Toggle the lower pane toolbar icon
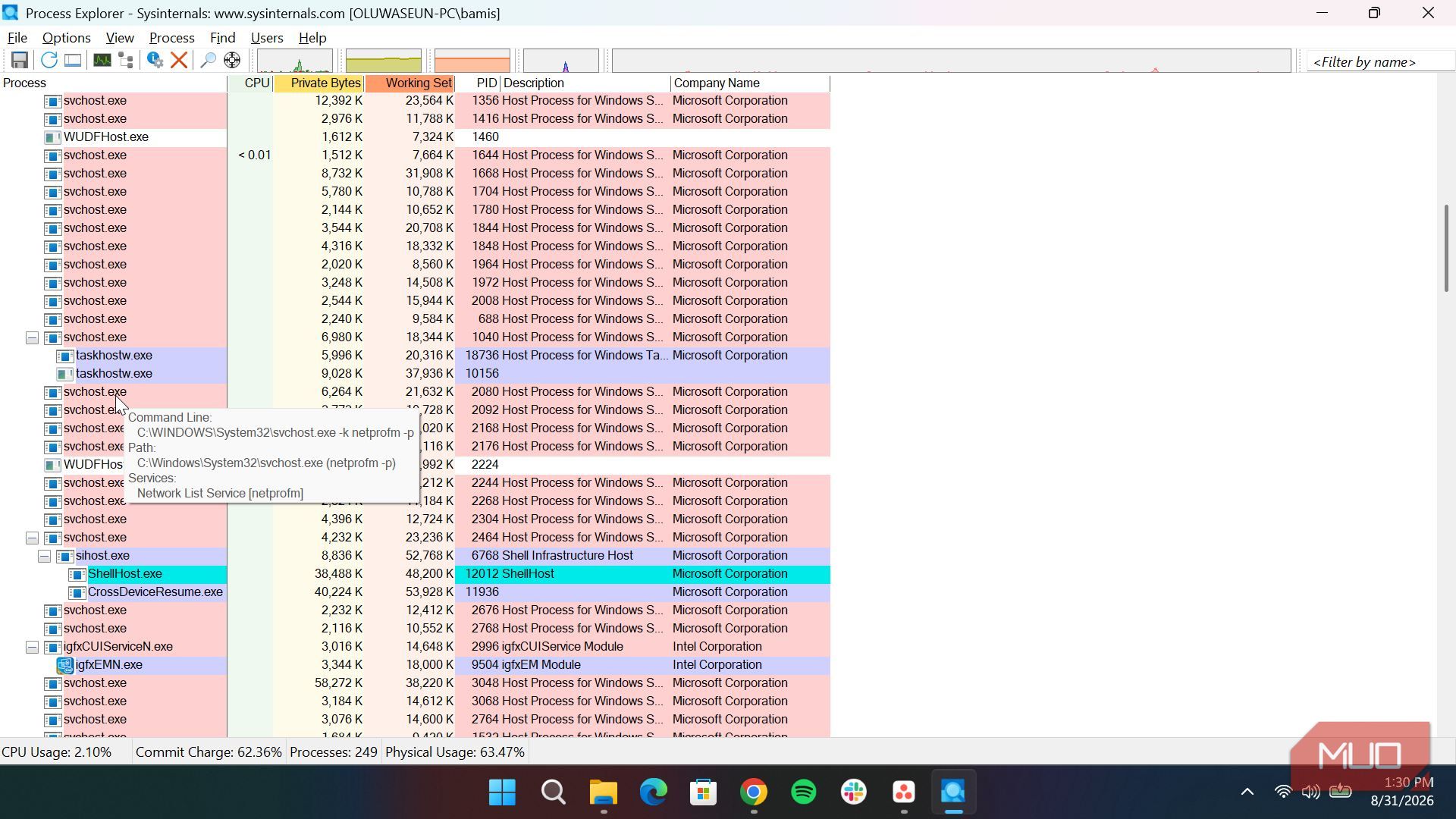The height and width of the screenshot is (819, 1456). [73, 61]
